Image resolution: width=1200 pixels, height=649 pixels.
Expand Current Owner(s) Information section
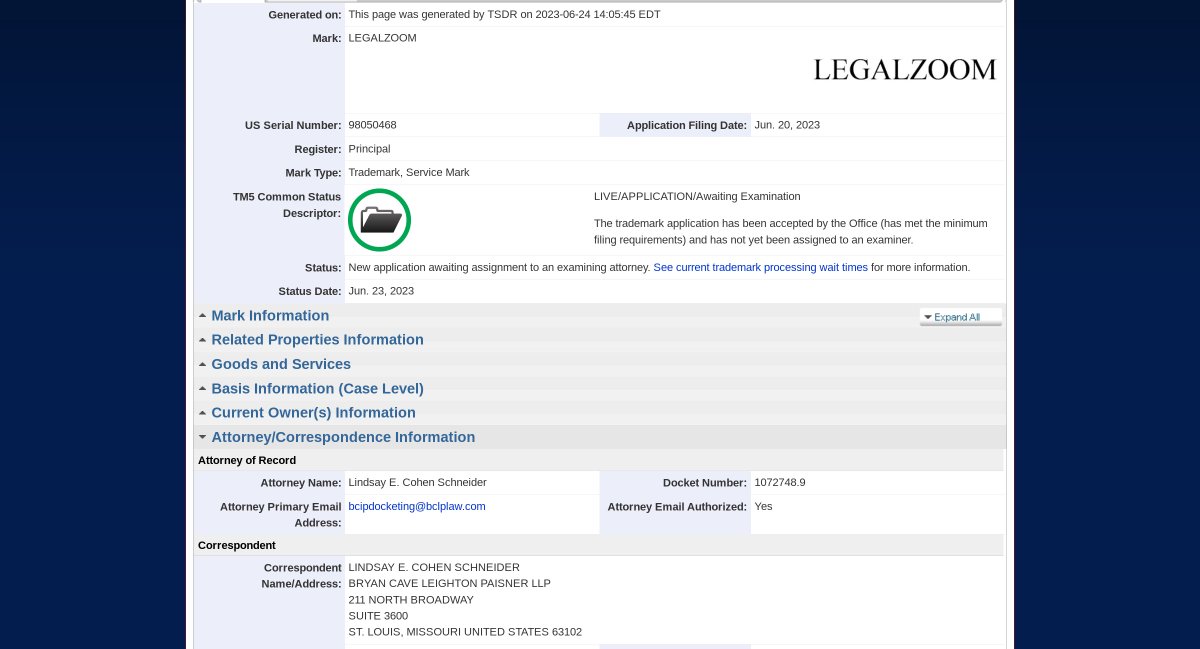point(313,413)
